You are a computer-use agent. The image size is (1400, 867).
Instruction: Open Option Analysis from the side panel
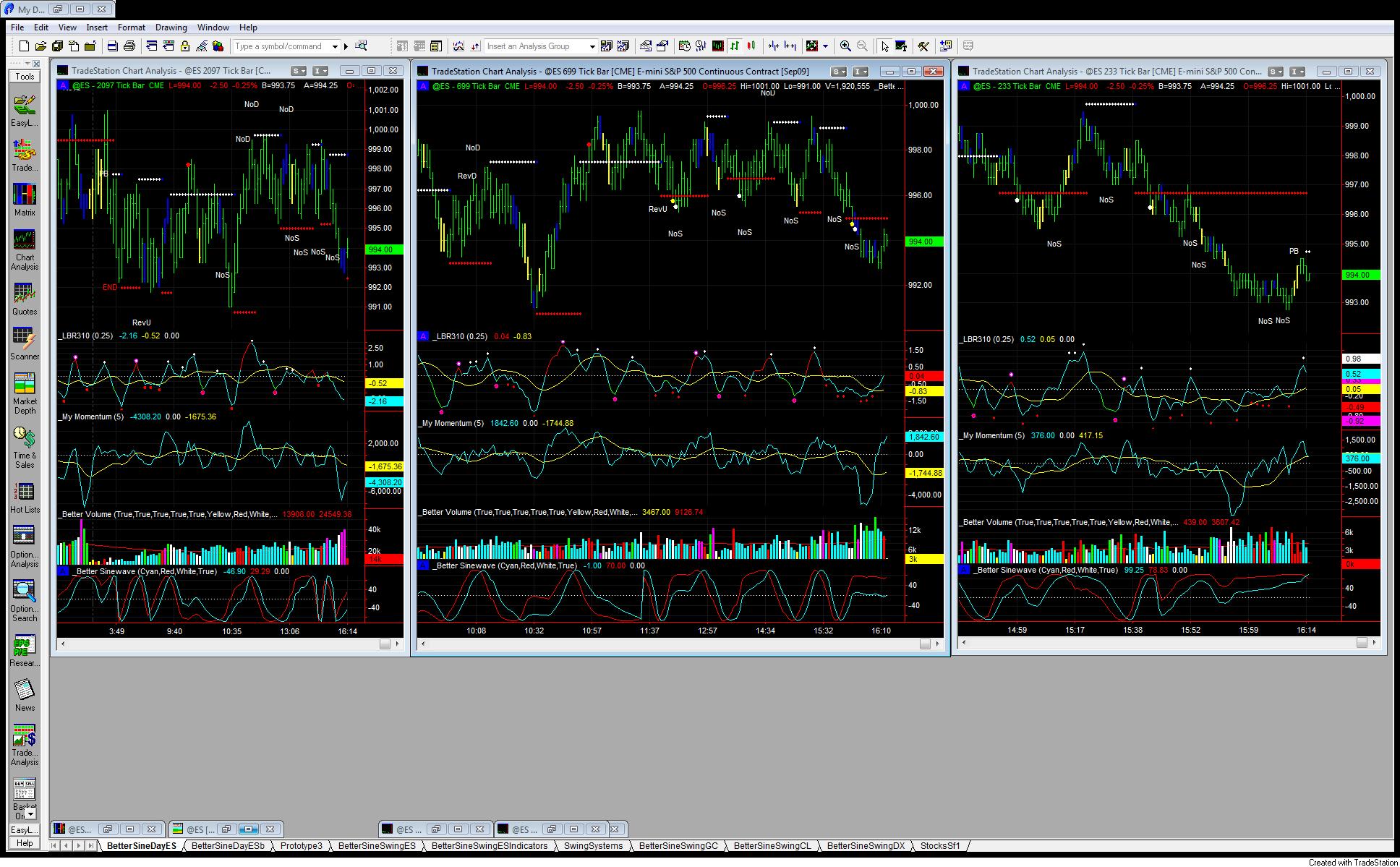[x=25, y=547]
